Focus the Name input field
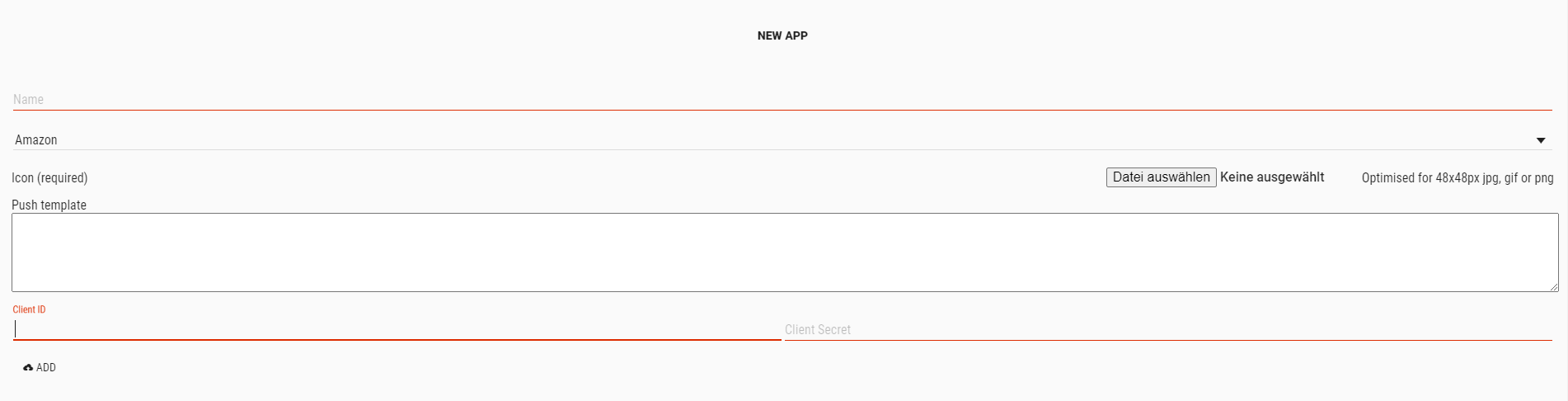Screen dimensions: 1568x401 [782, 100]
